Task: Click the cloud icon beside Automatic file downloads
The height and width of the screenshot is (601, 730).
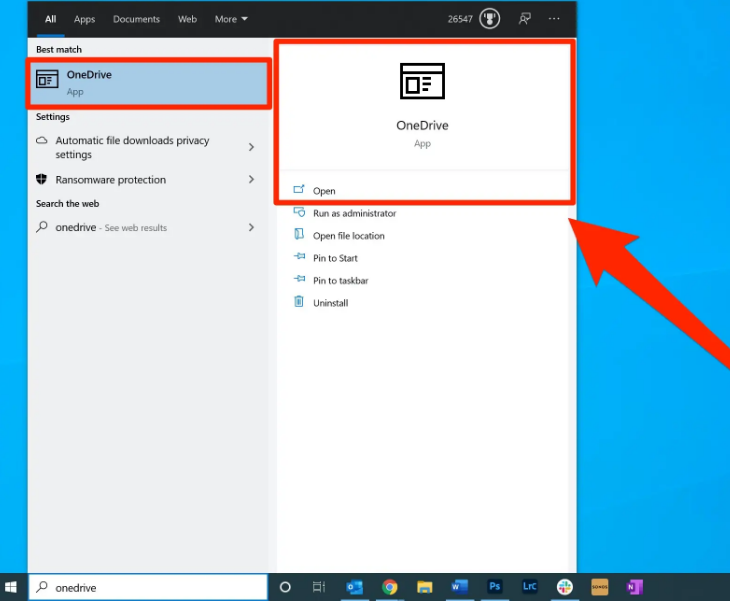Action: [x=41, y=140]
